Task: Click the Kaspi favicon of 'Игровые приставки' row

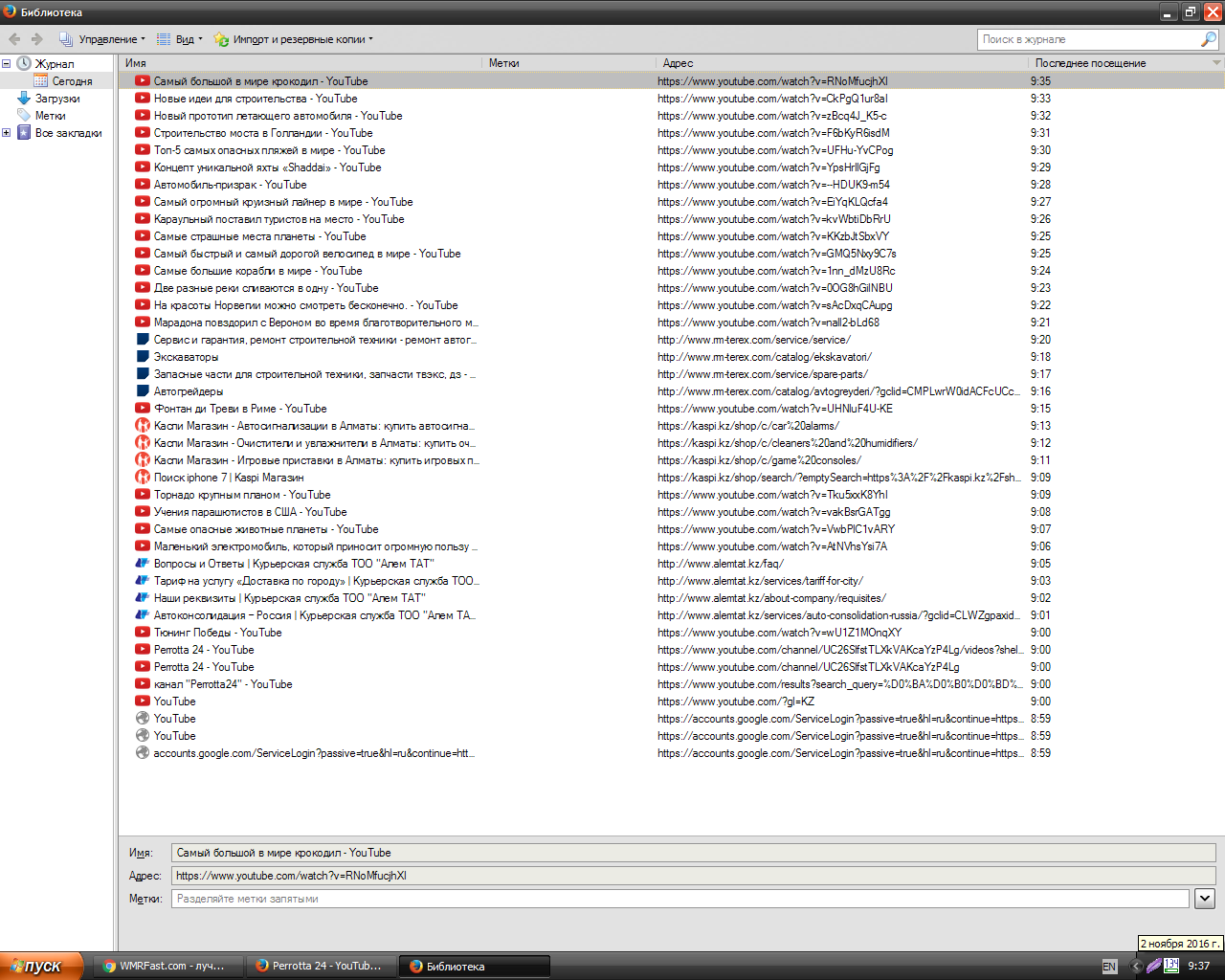Action: pos(143,460)
